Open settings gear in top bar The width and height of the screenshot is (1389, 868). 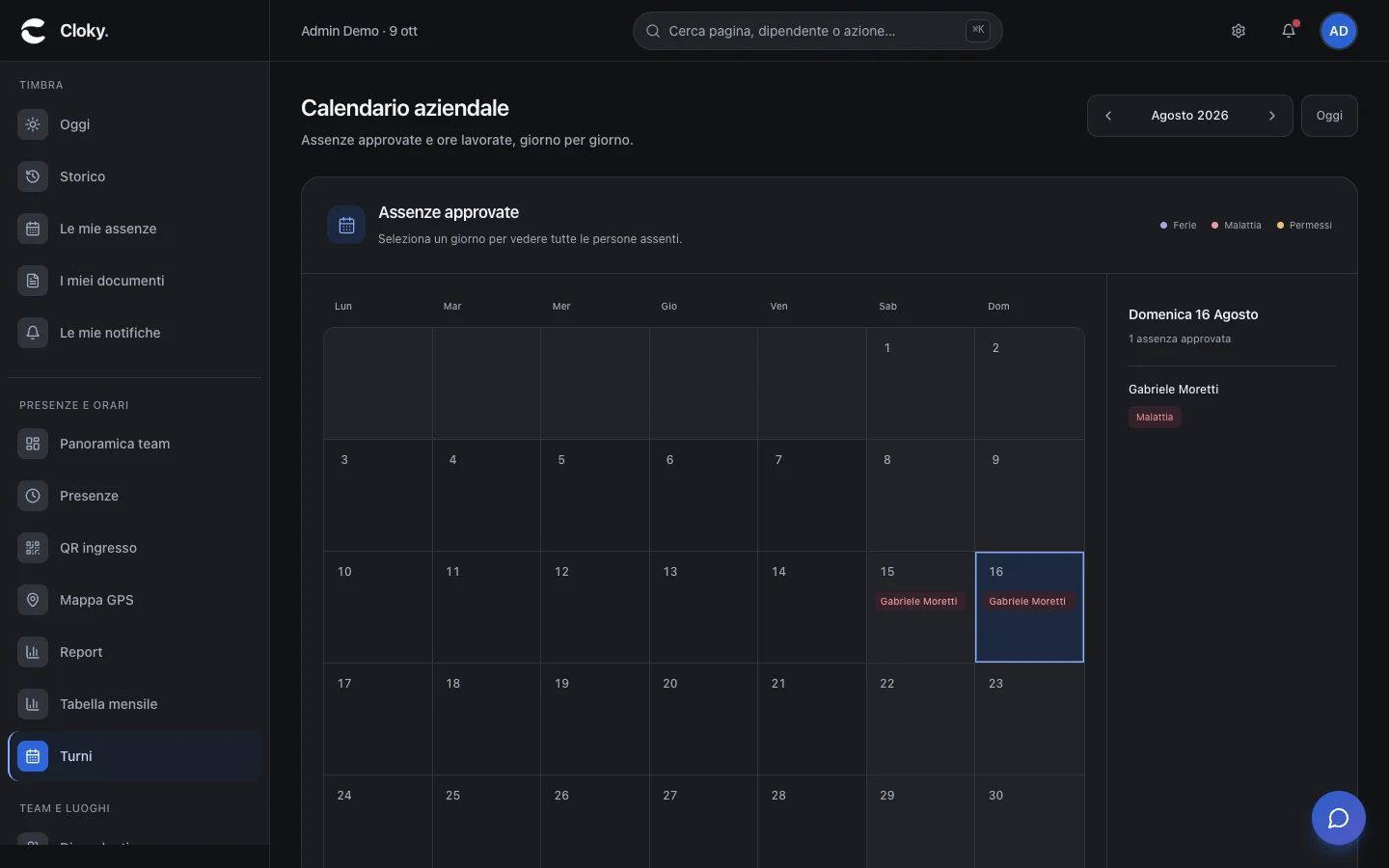coord(1239,31)
